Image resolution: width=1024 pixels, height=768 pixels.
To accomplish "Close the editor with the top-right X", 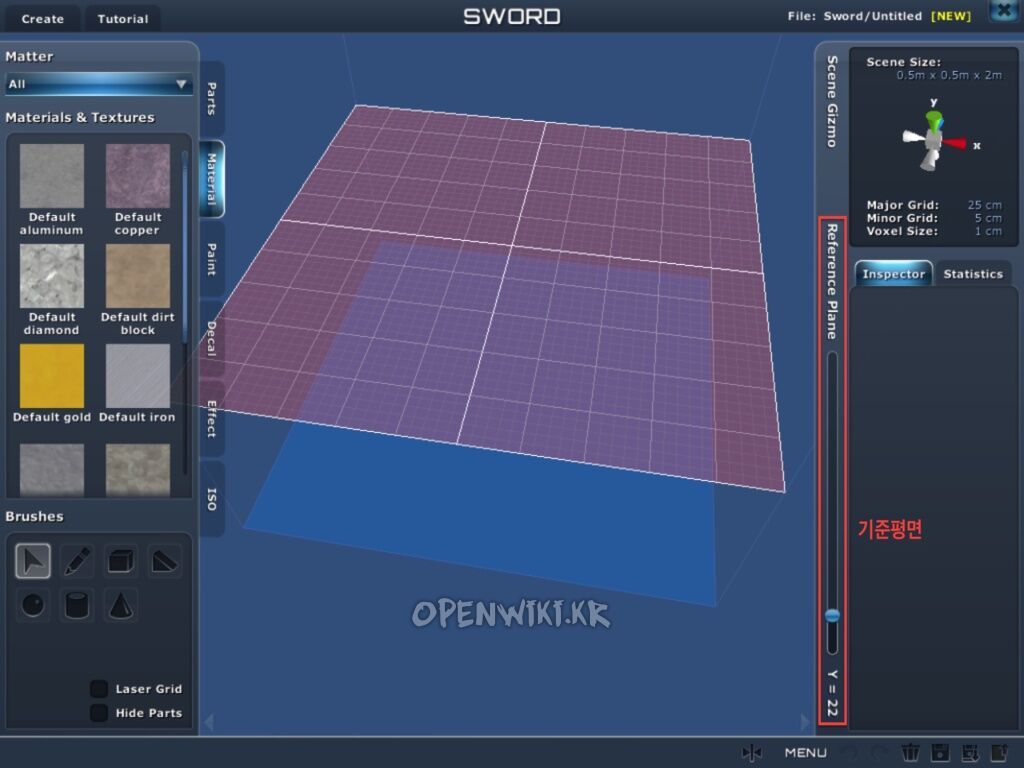I will click(1004, 11).
